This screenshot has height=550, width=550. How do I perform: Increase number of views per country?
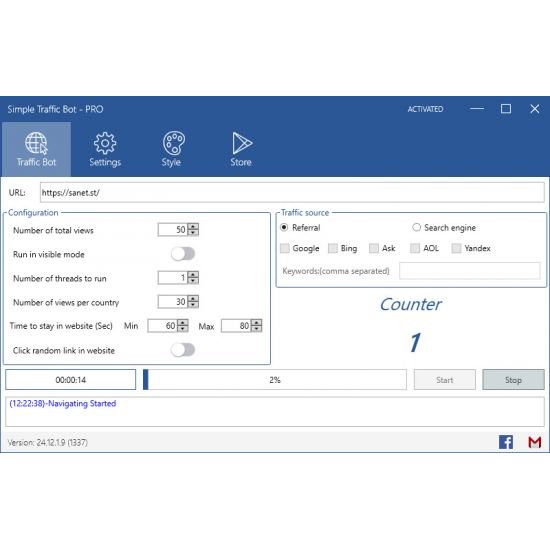pyautogui.click(x=193, y=299)
